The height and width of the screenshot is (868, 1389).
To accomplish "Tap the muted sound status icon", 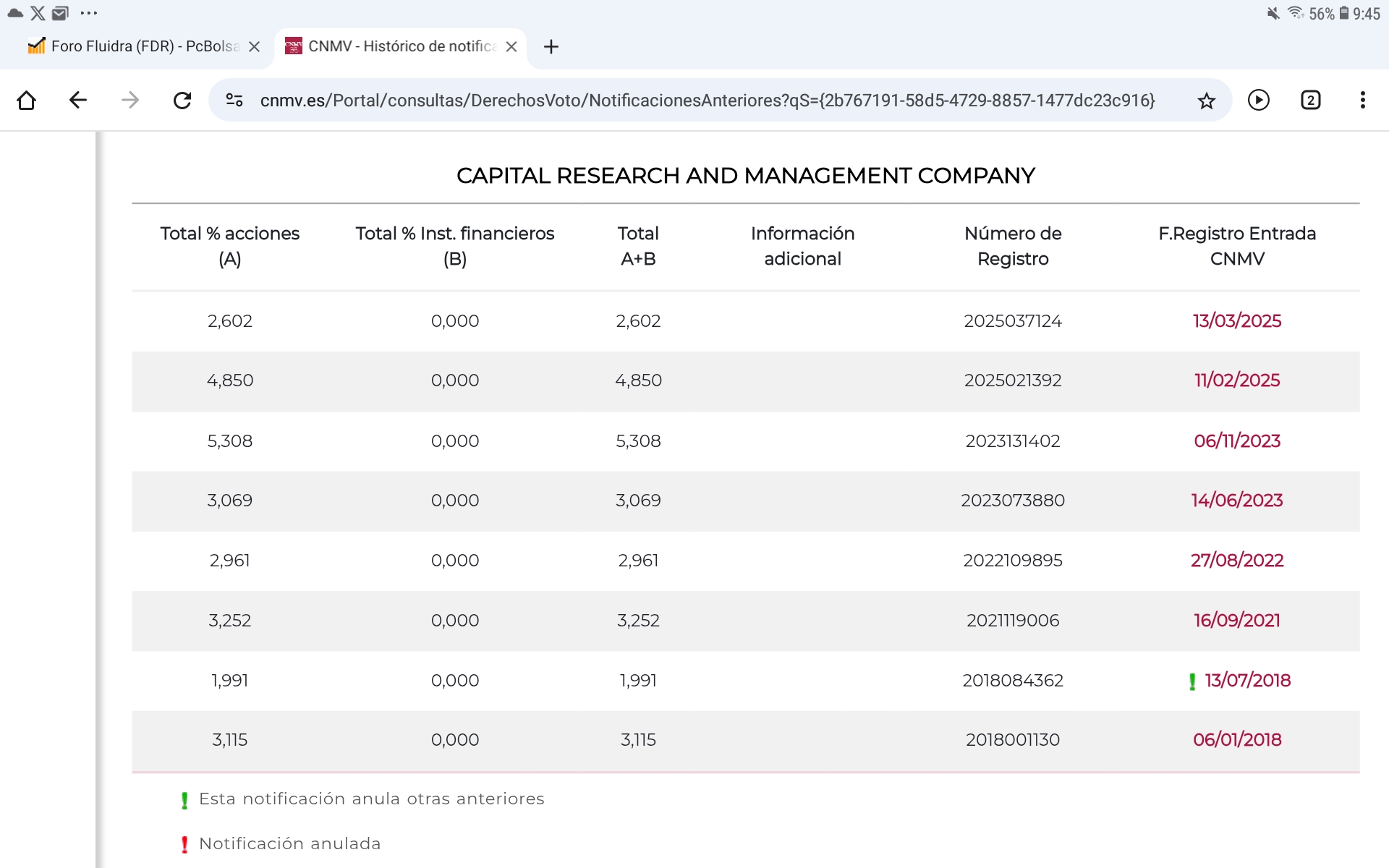I will (x=1273, y=13).
